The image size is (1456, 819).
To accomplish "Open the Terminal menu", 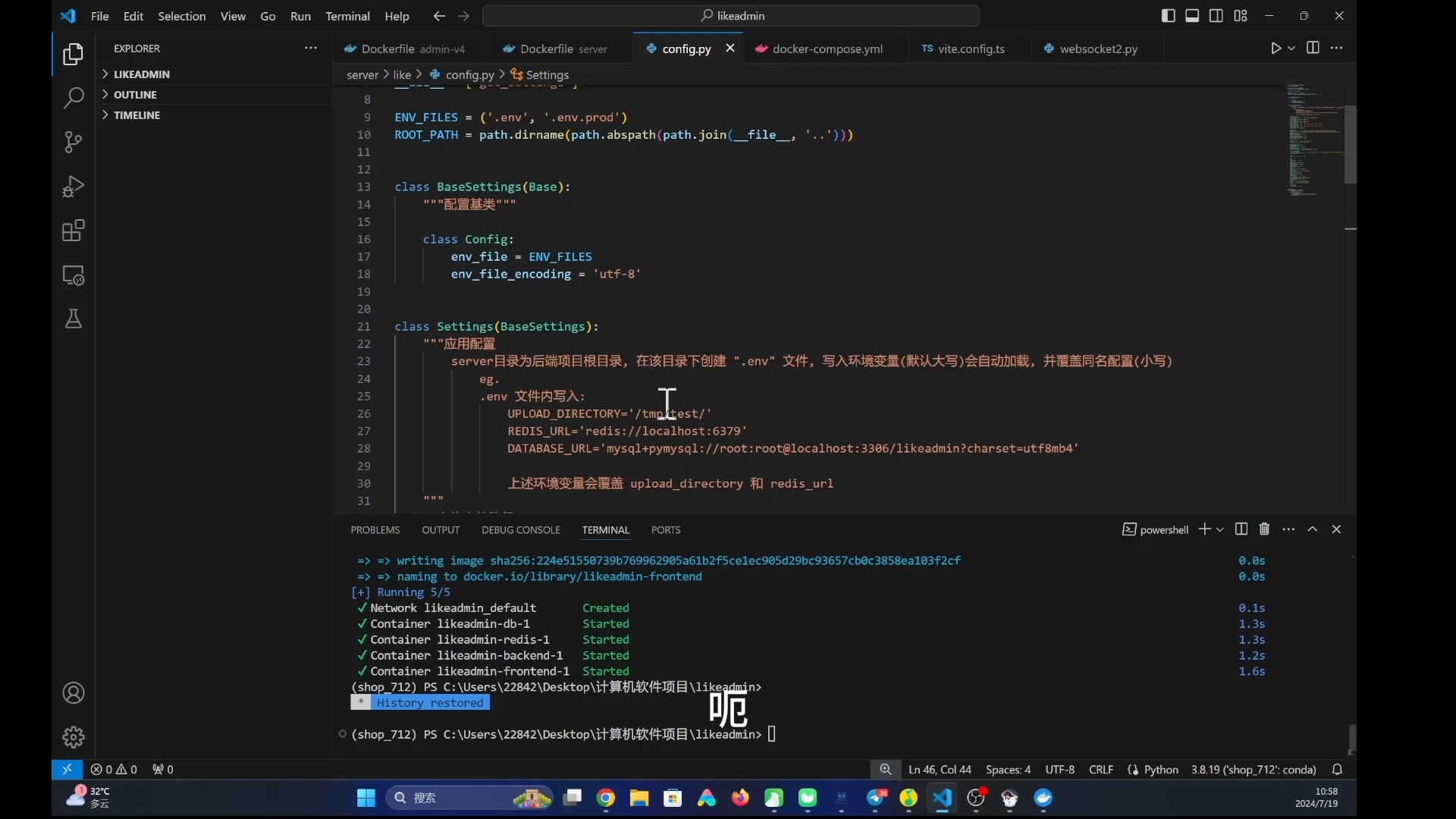I will coord(347,16).
